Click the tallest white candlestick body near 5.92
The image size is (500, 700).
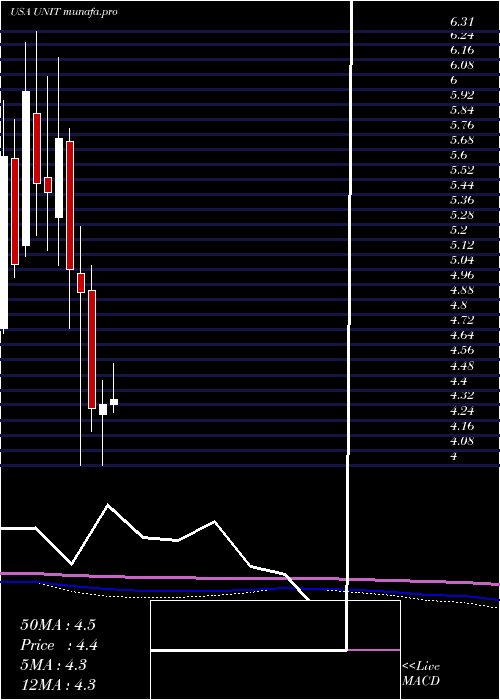26,168
